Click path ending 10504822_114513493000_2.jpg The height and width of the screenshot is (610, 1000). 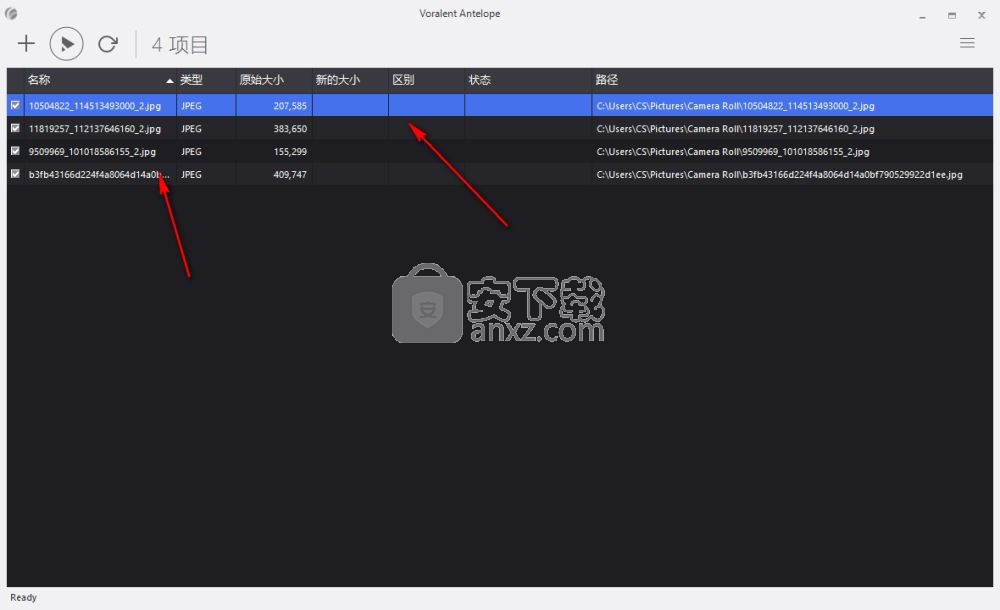[x=735, y=106]
